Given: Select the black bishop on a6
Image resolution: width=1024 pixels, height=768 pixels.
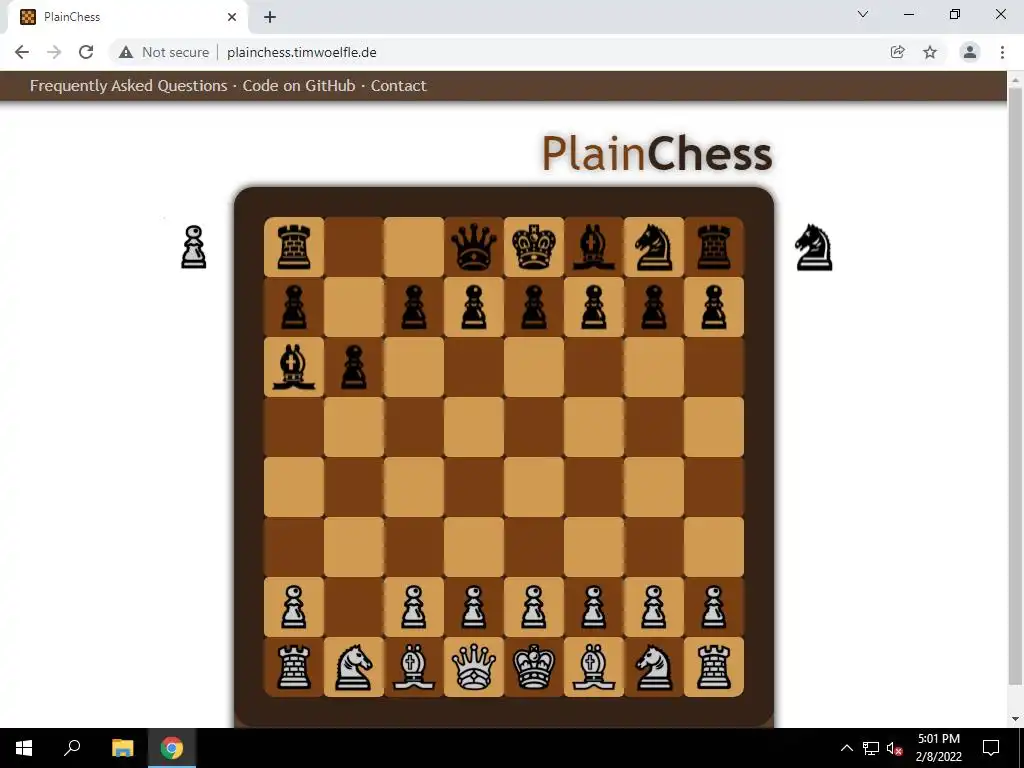Looking at the screenshot, I should click(x=294, y=367).
